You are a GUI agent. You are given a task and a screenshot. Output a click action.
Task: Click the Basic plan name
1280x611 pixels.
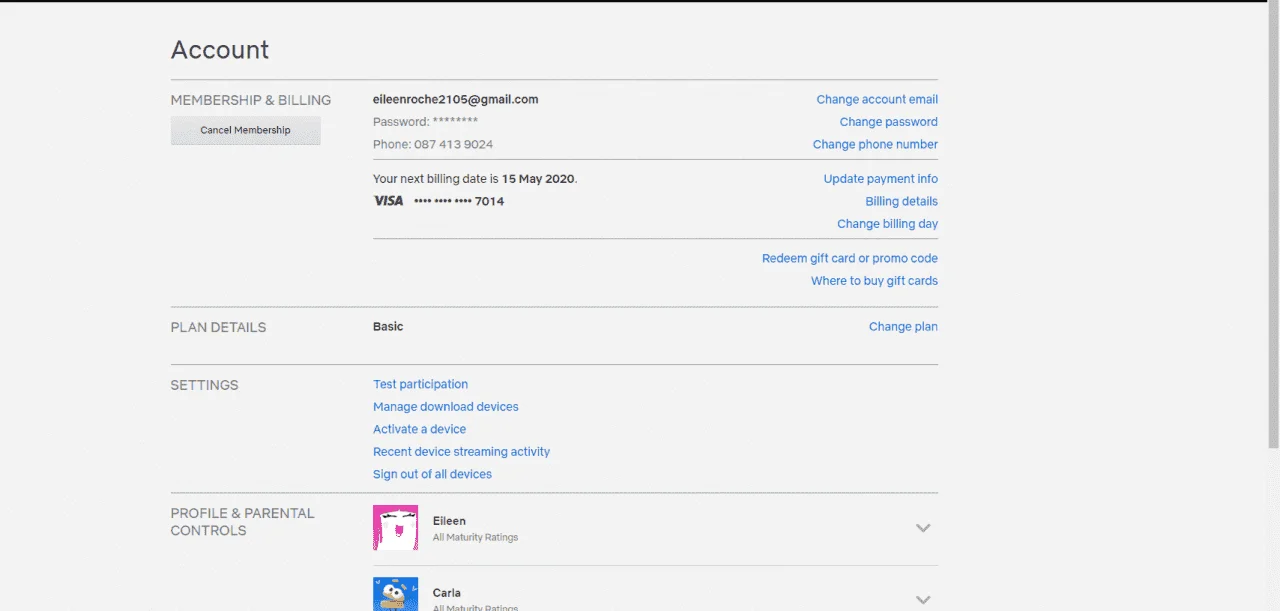click(388, 327)
